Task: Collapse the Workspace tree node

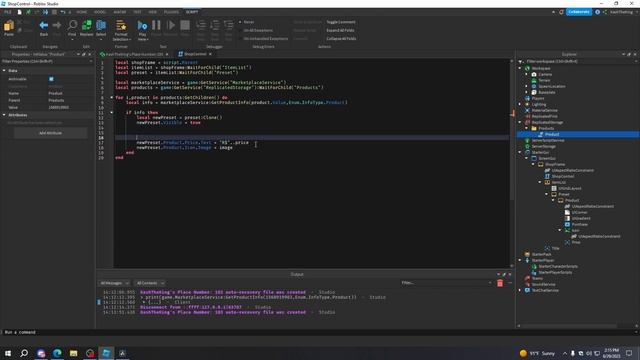Action: click(x=520, y=68)
